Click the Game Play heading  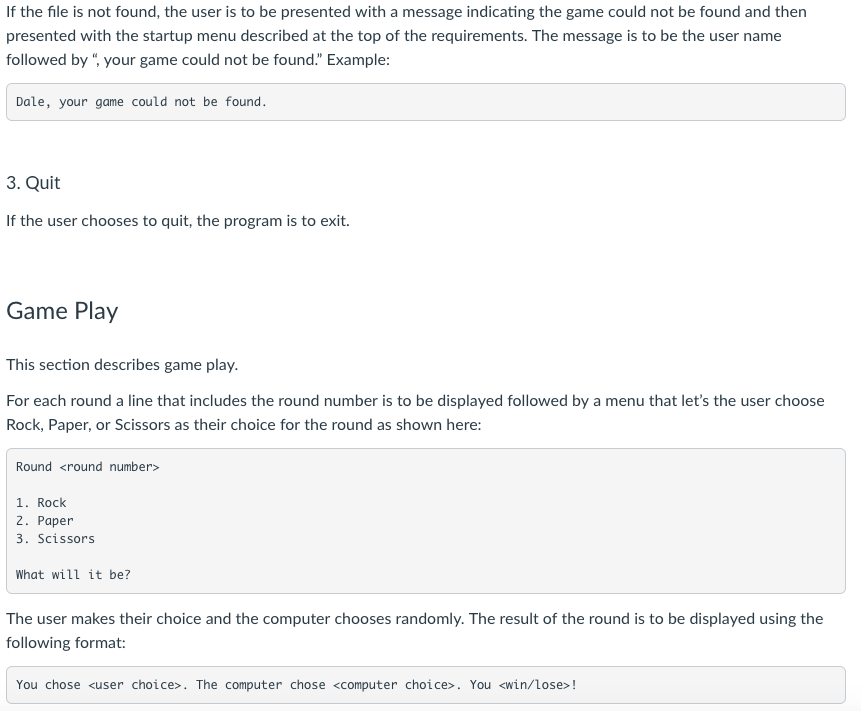pyautogui.click(x=62, y=311)
